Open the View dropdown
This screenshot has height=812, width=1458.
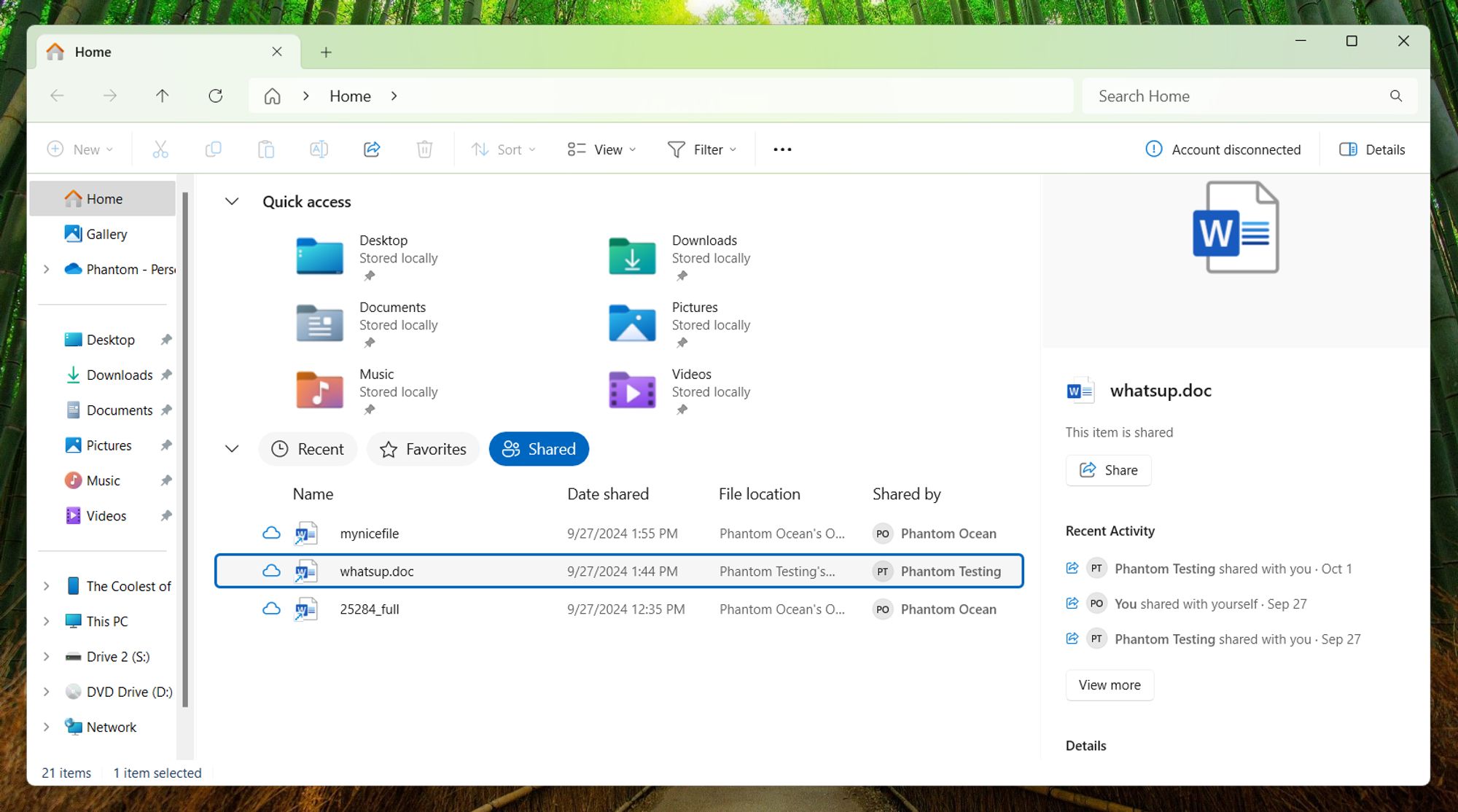pyautogui.click(x=602, y=149)
